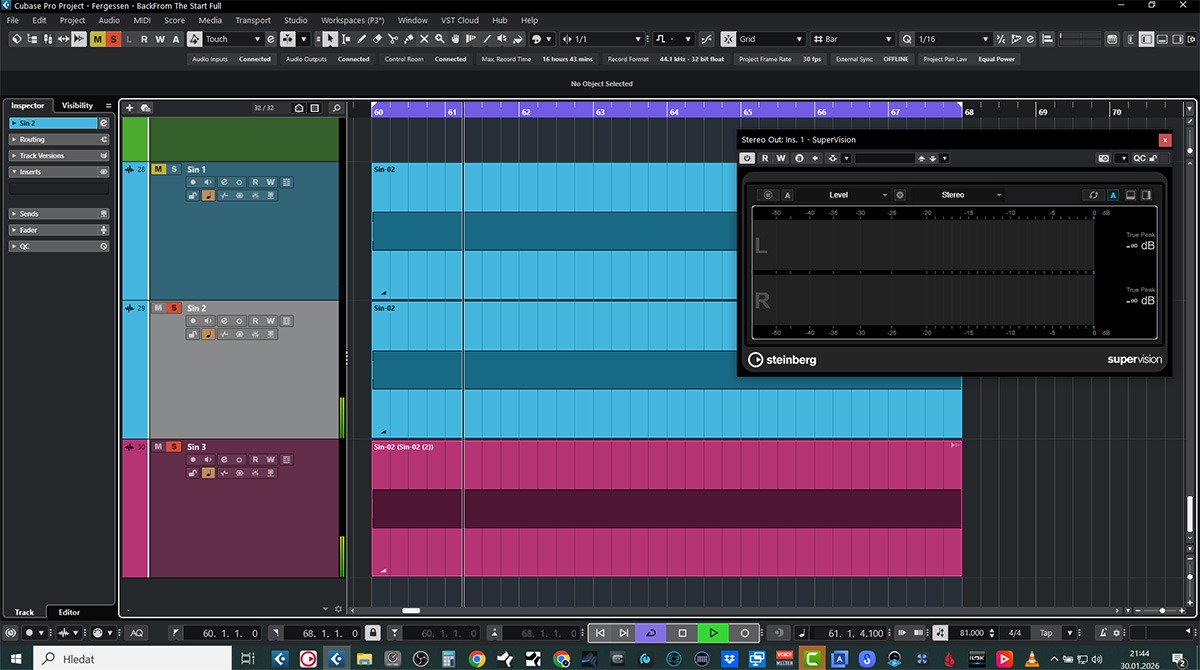Select the Eraser tool in toolbar
The image size is (1200, 670).
click(x=377, y=39)
